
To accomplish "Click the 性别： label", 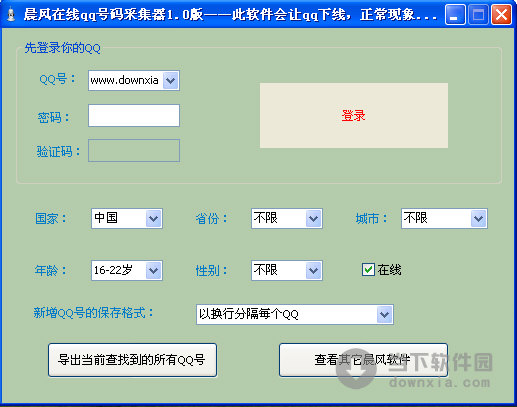I will 211,270.
